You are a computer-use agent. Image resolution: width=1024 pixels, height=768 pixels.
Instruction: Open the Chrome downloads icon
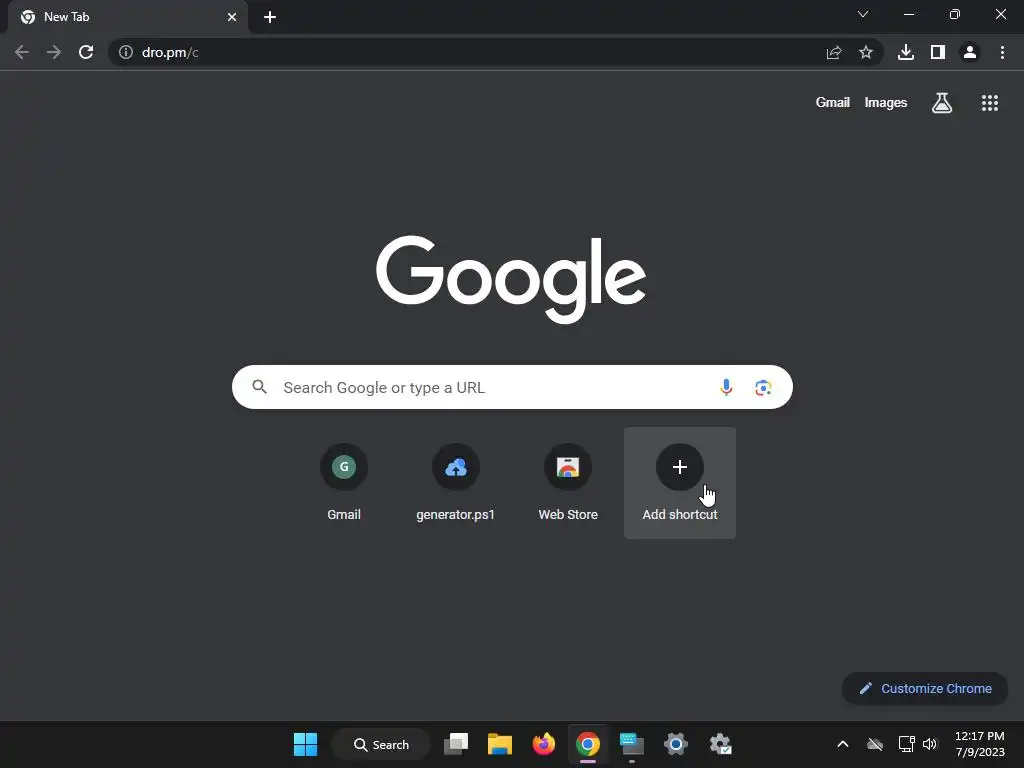coord(906,52)
